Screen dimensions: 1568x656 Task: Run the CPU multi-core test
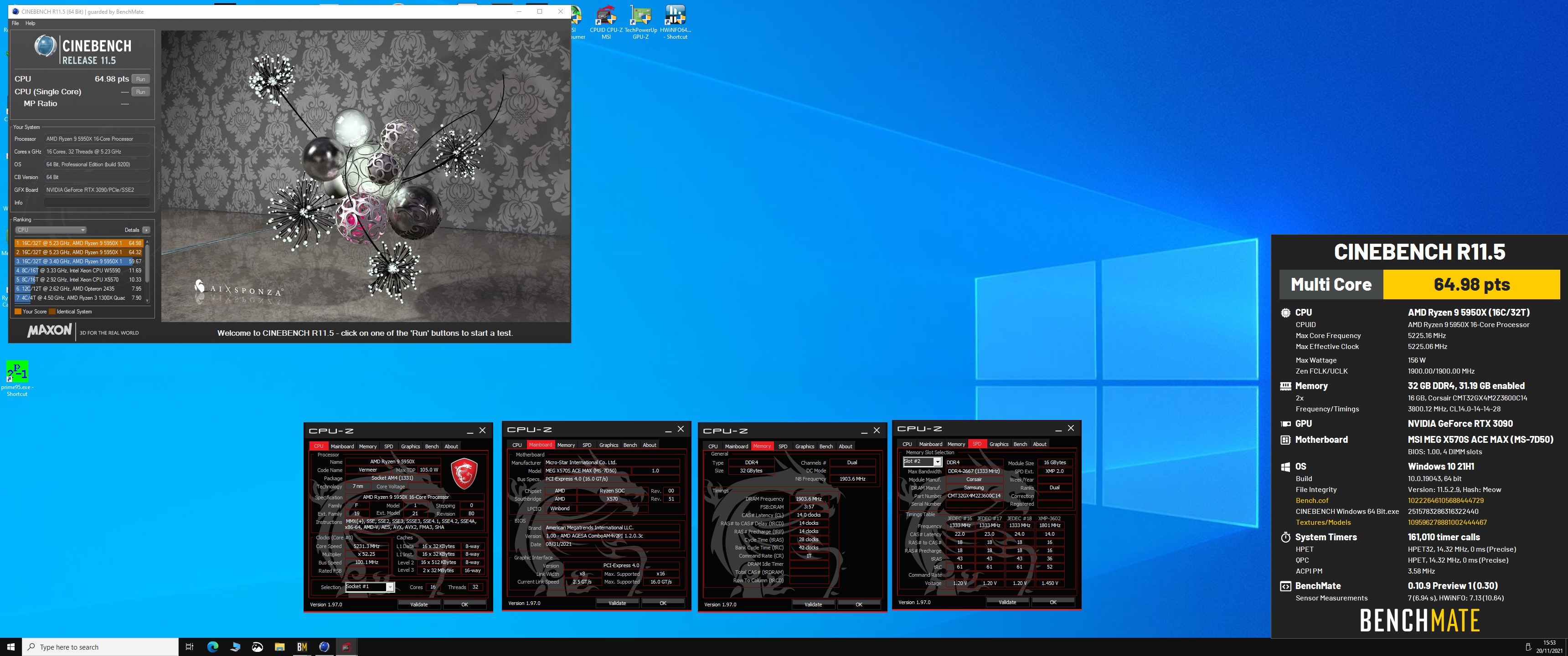tap(140, 79)
